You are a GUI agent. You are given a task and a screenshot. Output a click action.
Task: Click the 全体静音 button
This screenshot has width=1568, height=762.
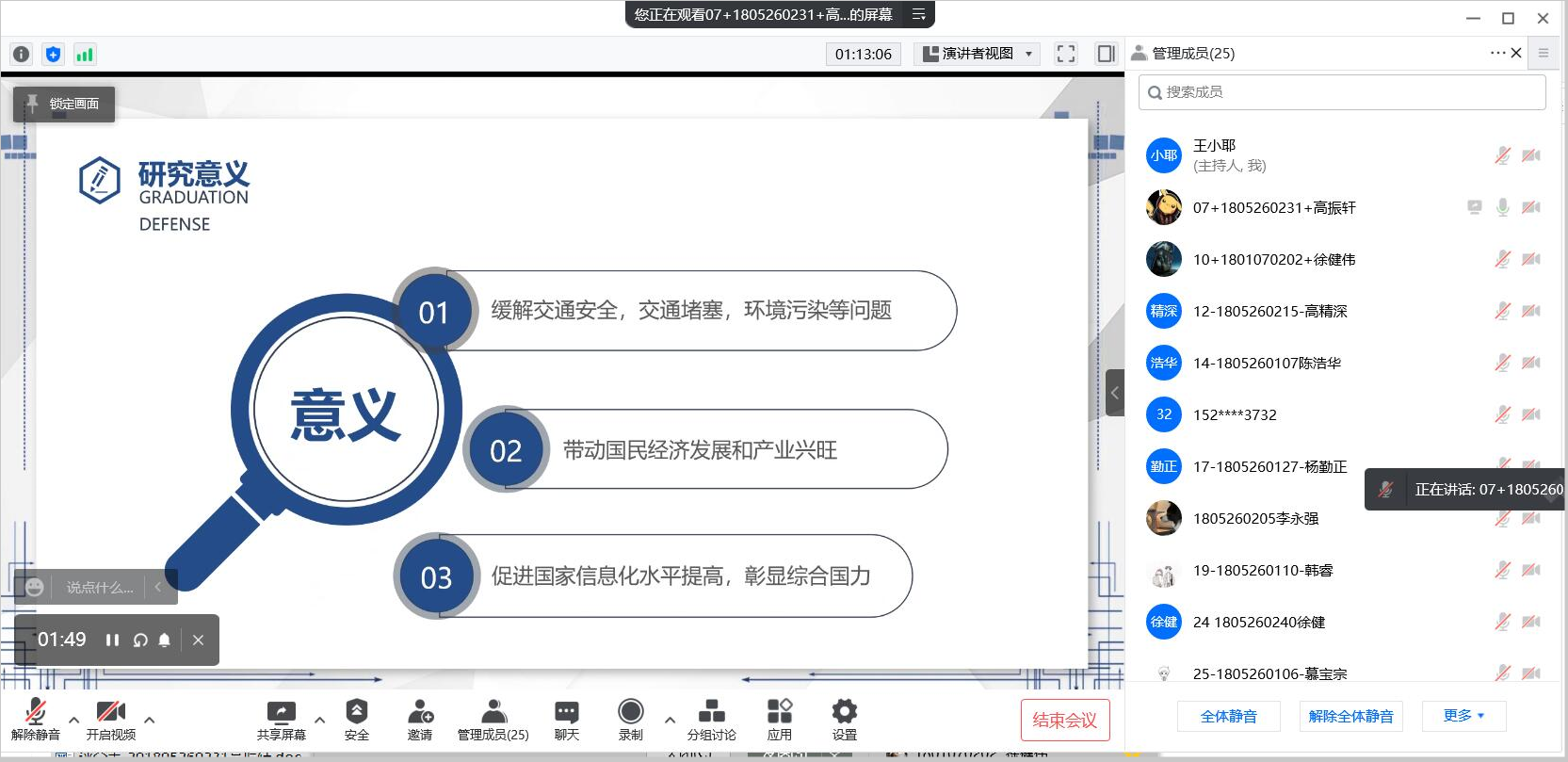point(1228,716)
